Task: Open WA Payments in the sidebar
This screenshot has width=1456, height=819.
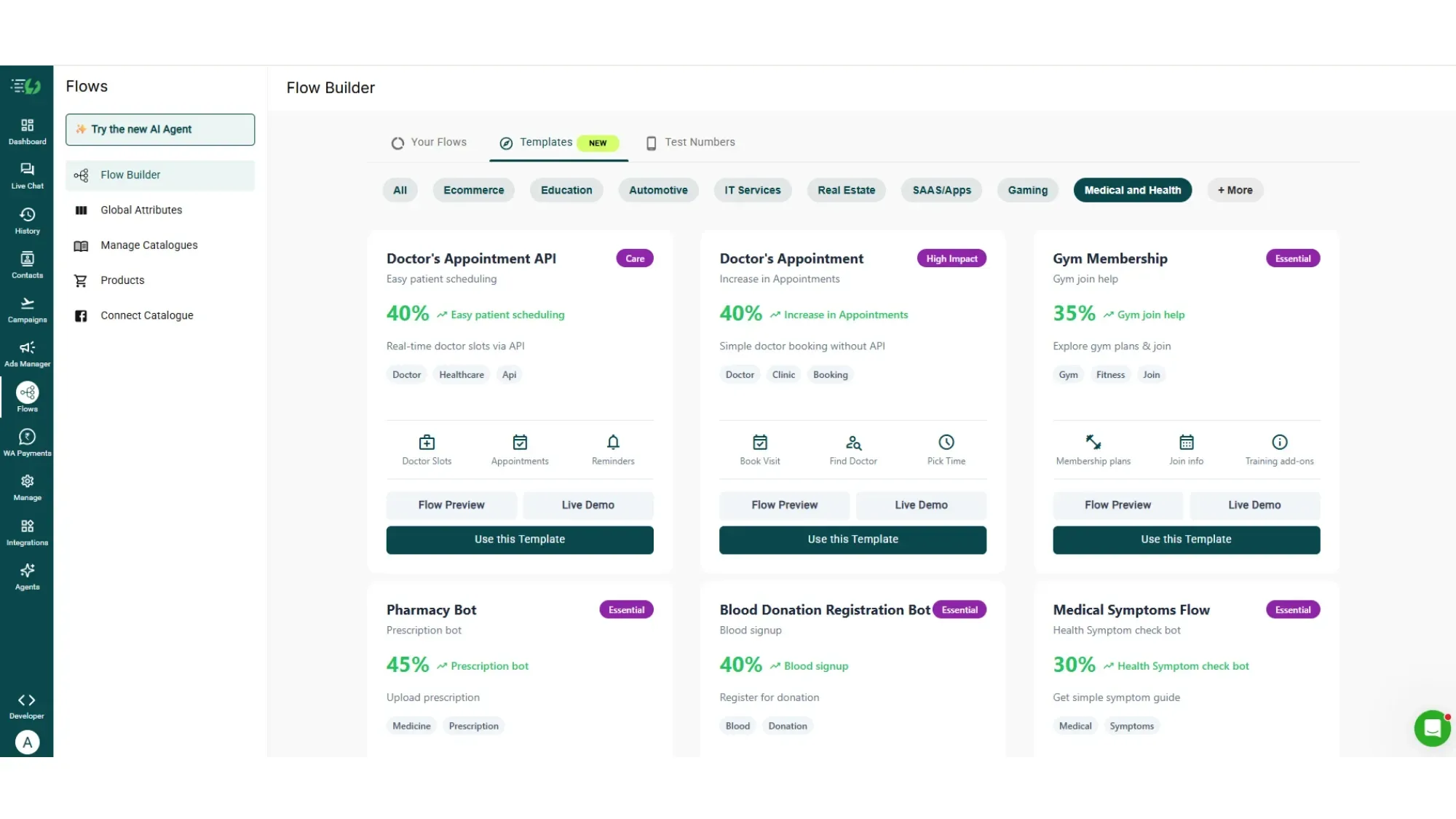Action: click(x=27, y=443)
